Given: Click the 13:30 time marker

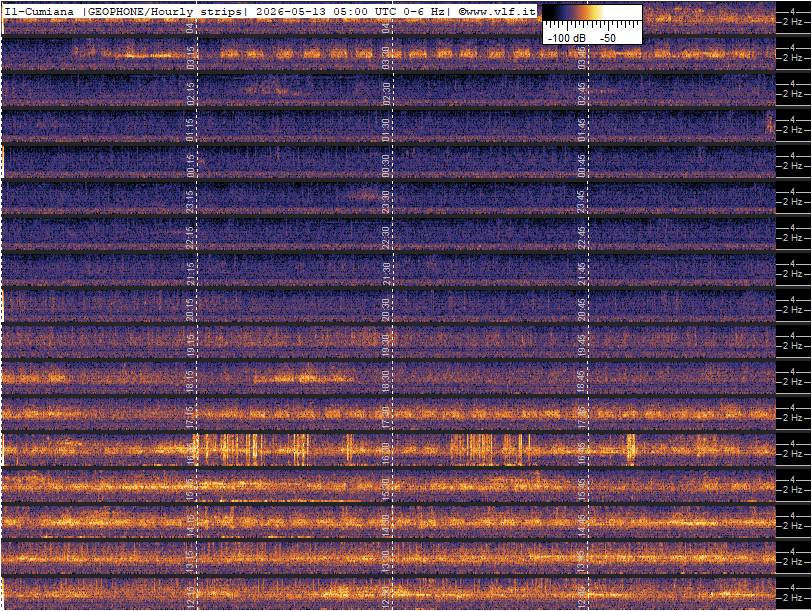Looking at the screenshot, I should coord(386,561).
